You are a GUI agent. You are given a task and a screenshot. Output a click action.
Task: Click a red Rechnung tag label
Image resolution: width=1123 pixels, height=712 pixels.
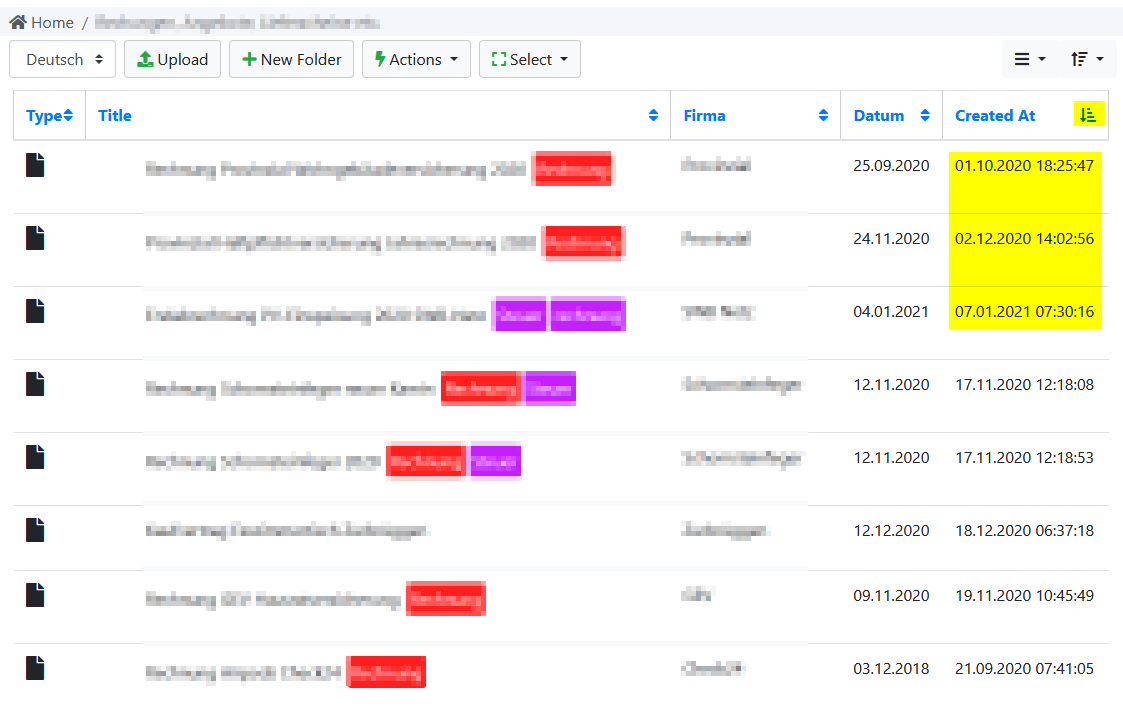tap(571, 168)
